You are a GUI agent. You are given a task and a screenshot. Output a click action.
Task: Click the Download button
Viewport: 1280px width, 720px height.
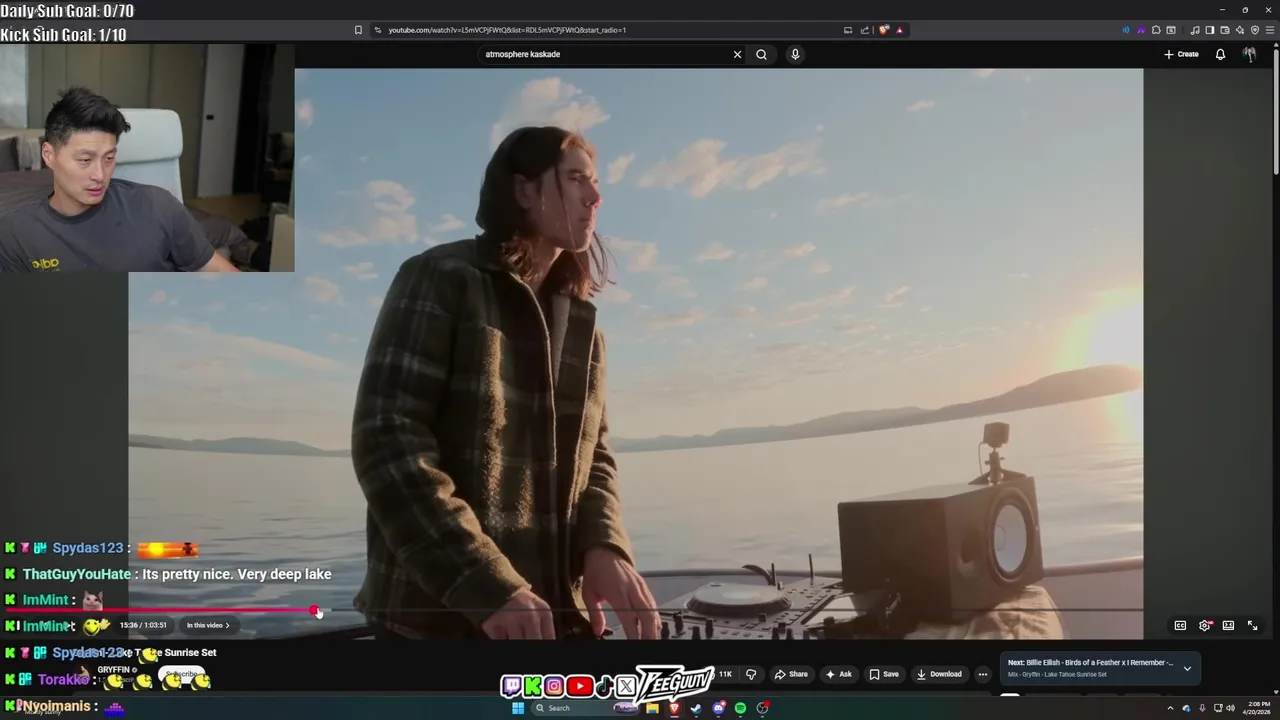pyautogui.click(x=939, y=674)
